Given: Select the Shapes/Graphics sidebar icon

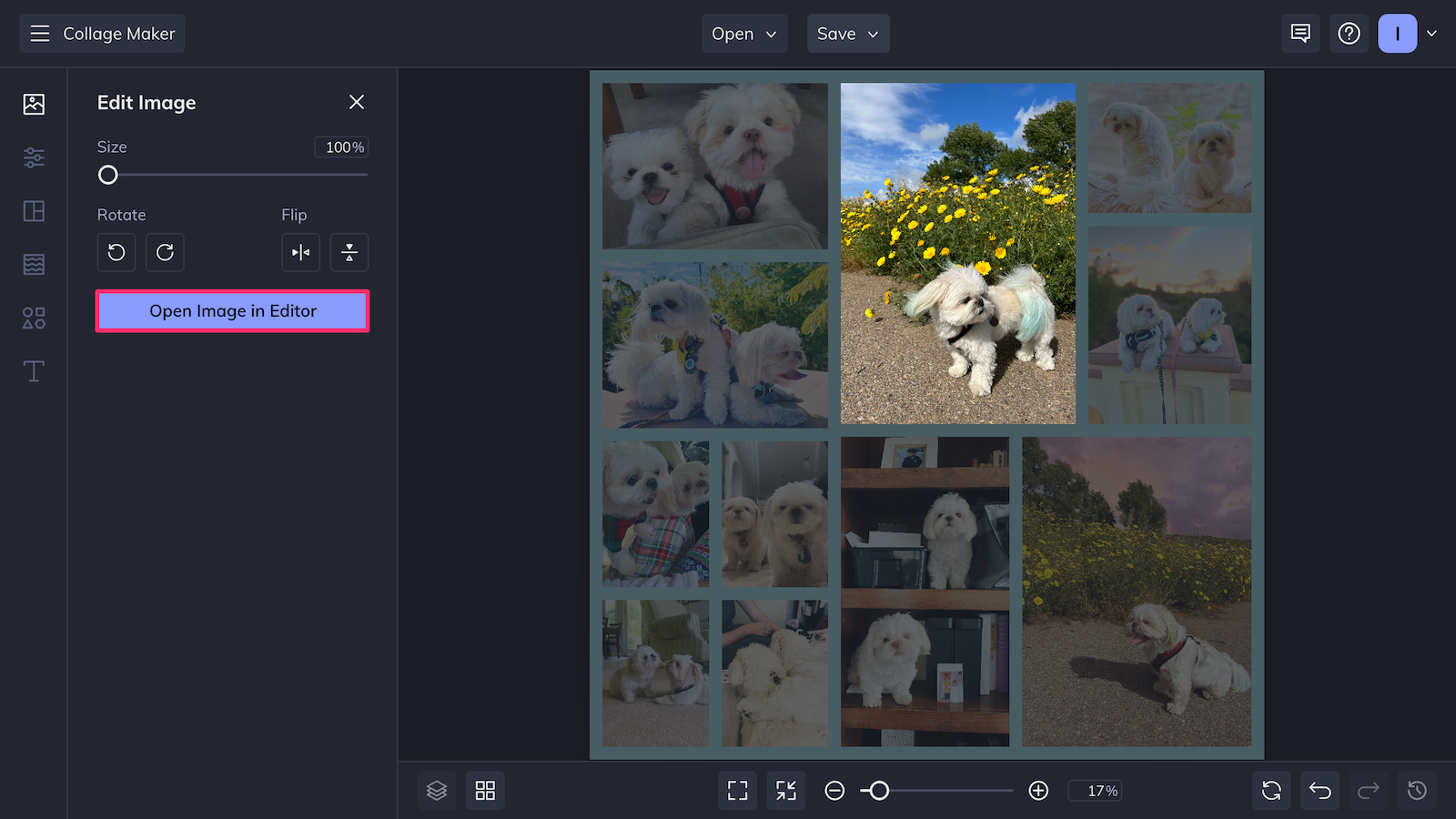Looking at the screenshot, I should 33,318.
